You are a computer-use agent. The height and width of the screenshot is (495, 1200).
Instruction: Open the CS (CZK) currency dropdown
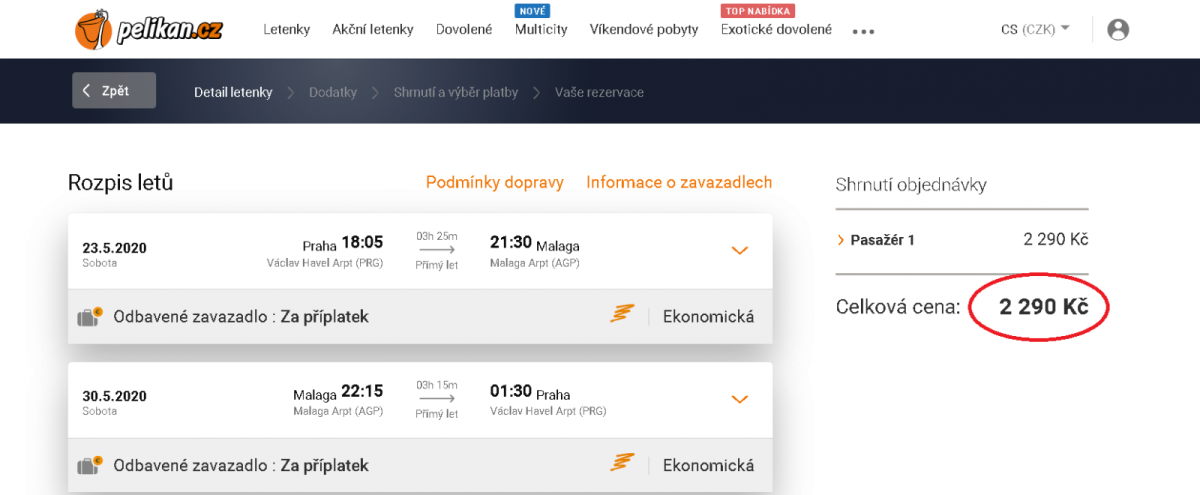pos(1035,29)
